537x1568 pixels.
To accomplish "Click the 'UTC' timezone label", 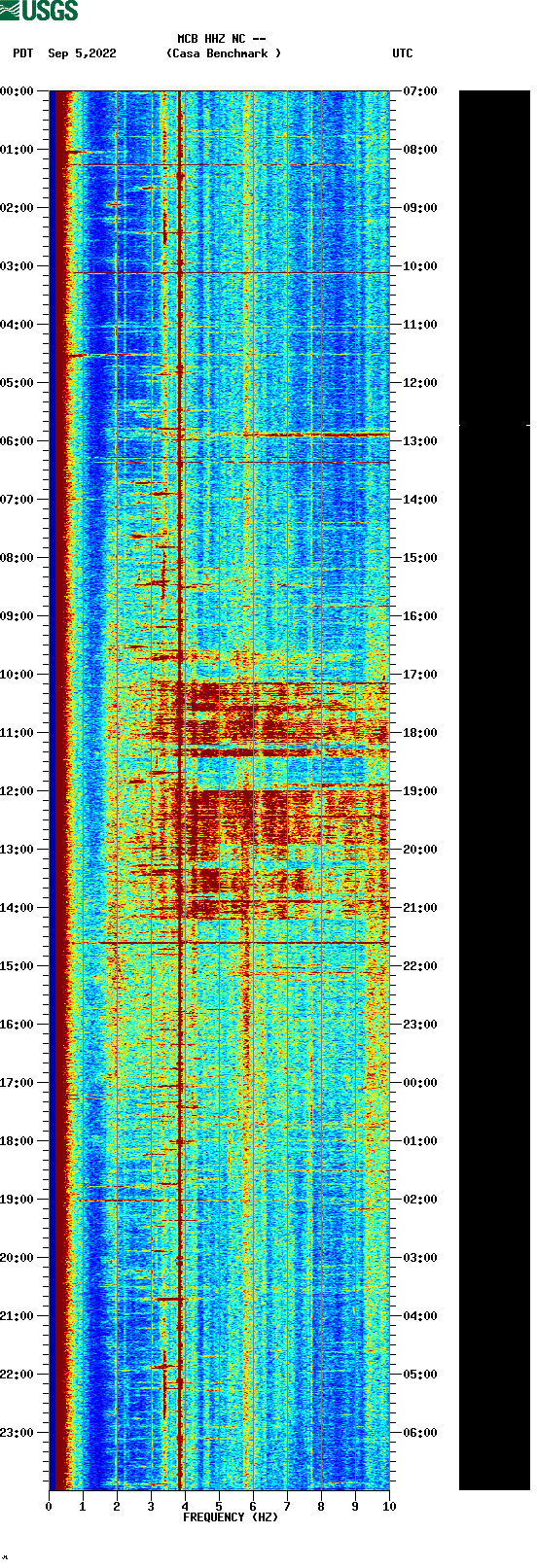I will (x=403, y=53).
